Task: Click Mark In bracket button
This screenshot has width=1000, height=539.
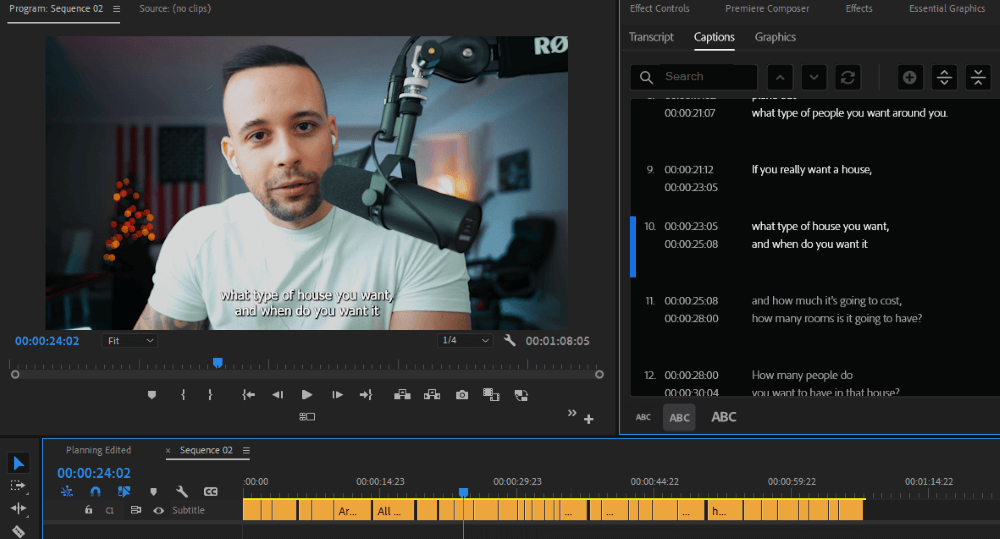Action: click(183, 395)
